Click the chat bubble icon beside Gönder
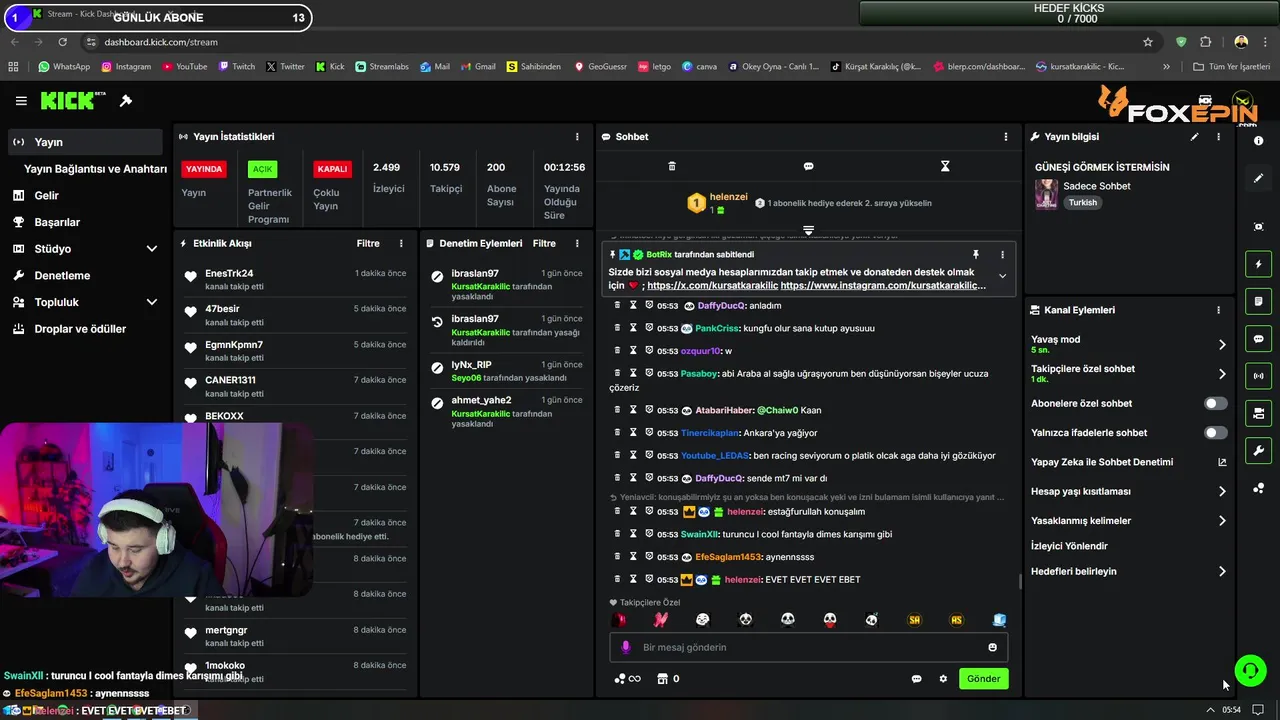Viewport: 1280px width, 720px height. point(916,679)
